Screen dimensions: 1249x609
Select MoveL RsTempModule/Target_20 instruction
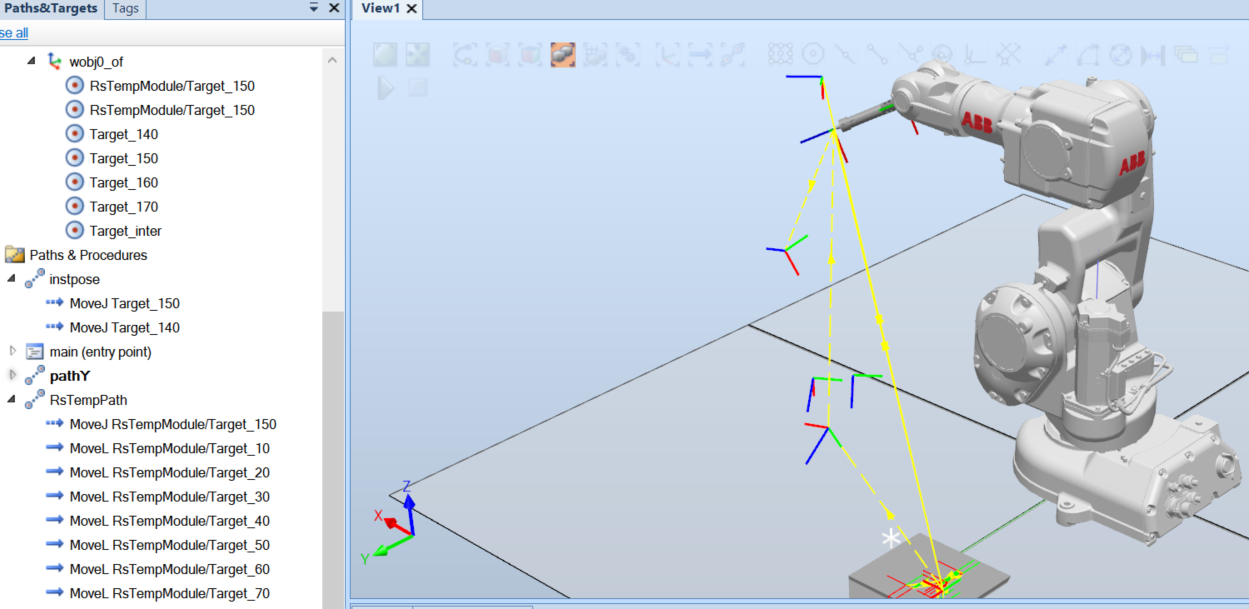point(169,472)
